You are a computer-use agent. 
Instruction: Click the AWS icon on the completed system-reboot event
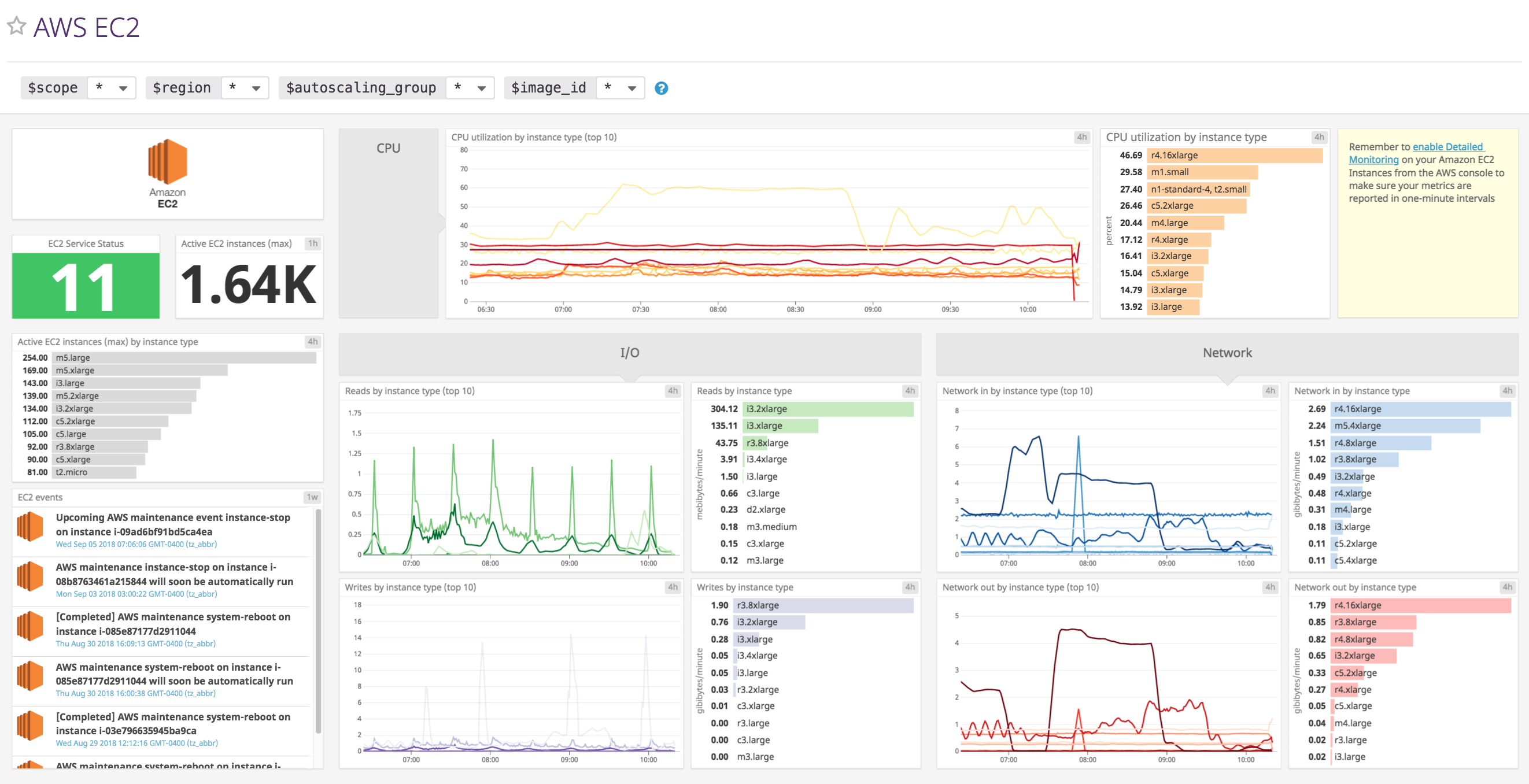point(29,626)
